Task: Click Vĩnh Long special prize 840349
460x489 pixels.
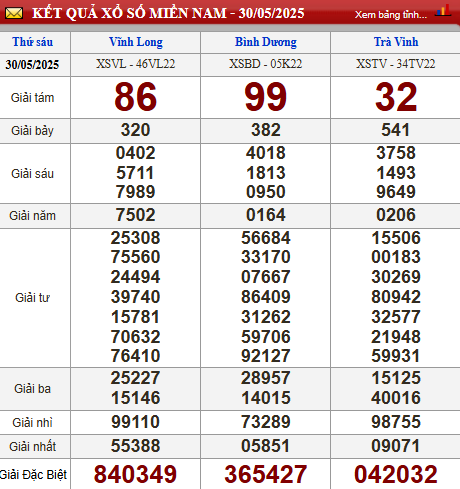Action: 135,474
